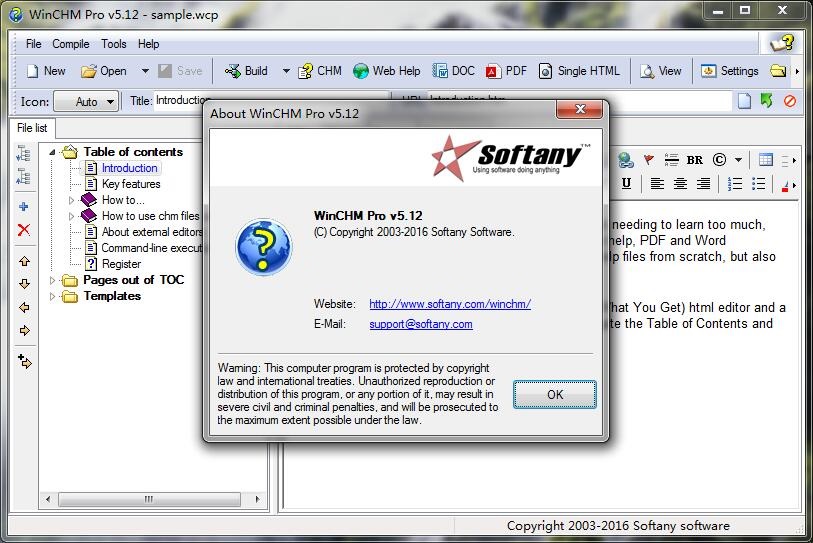
Task: Generate Web Help via globe icon
Action: (386, 71)
